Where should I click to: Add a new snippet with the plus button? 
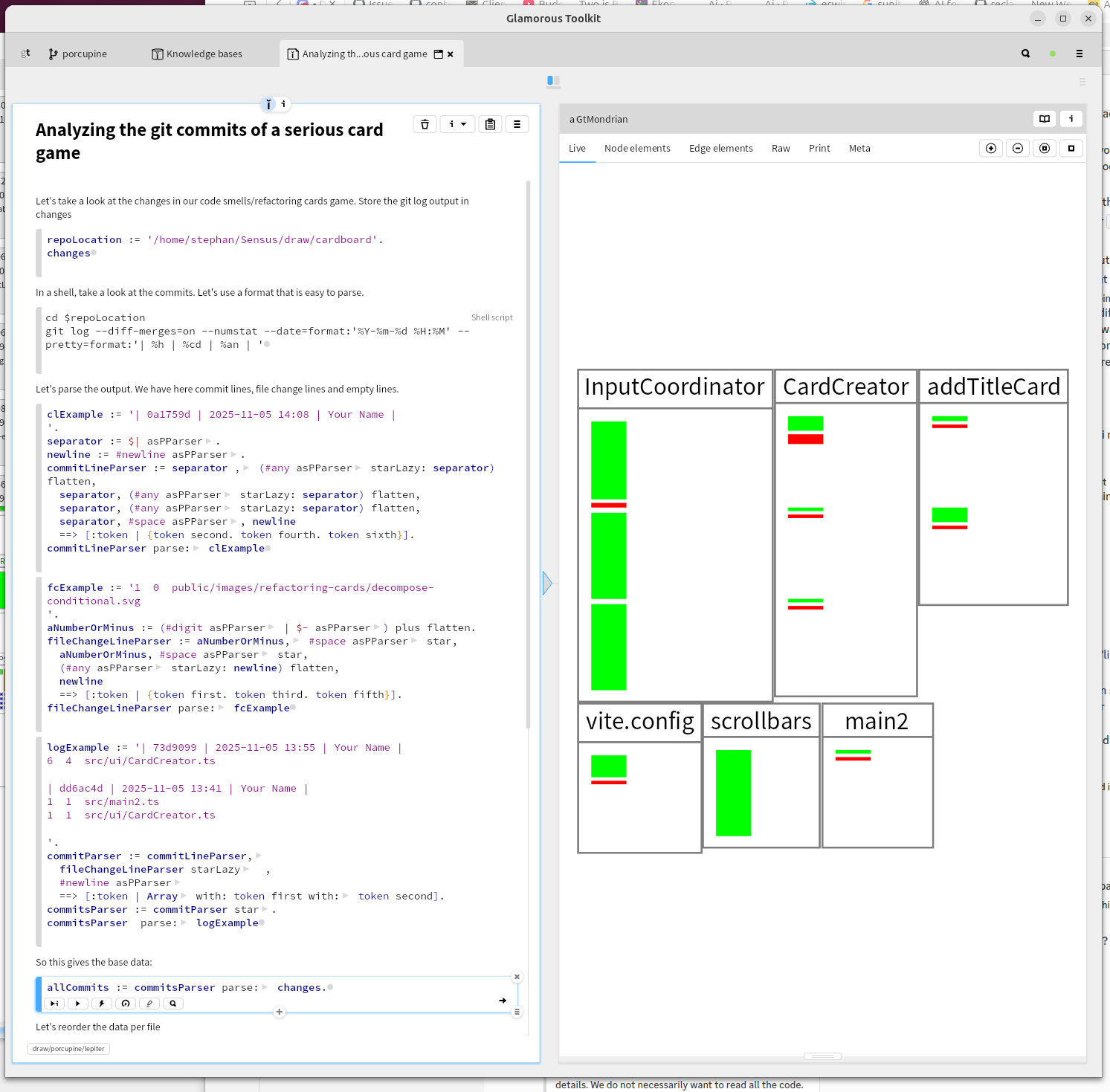pos(280,1012)
